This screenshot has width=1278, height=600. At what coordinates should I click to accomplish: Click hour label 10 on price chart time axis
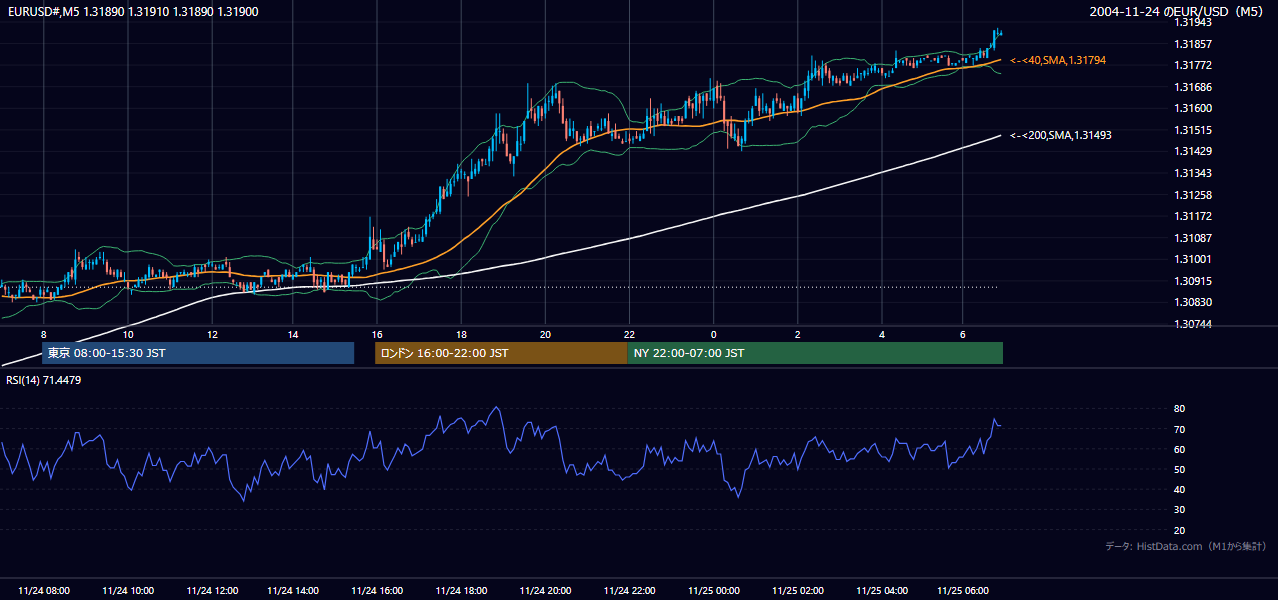pos(128,334)
